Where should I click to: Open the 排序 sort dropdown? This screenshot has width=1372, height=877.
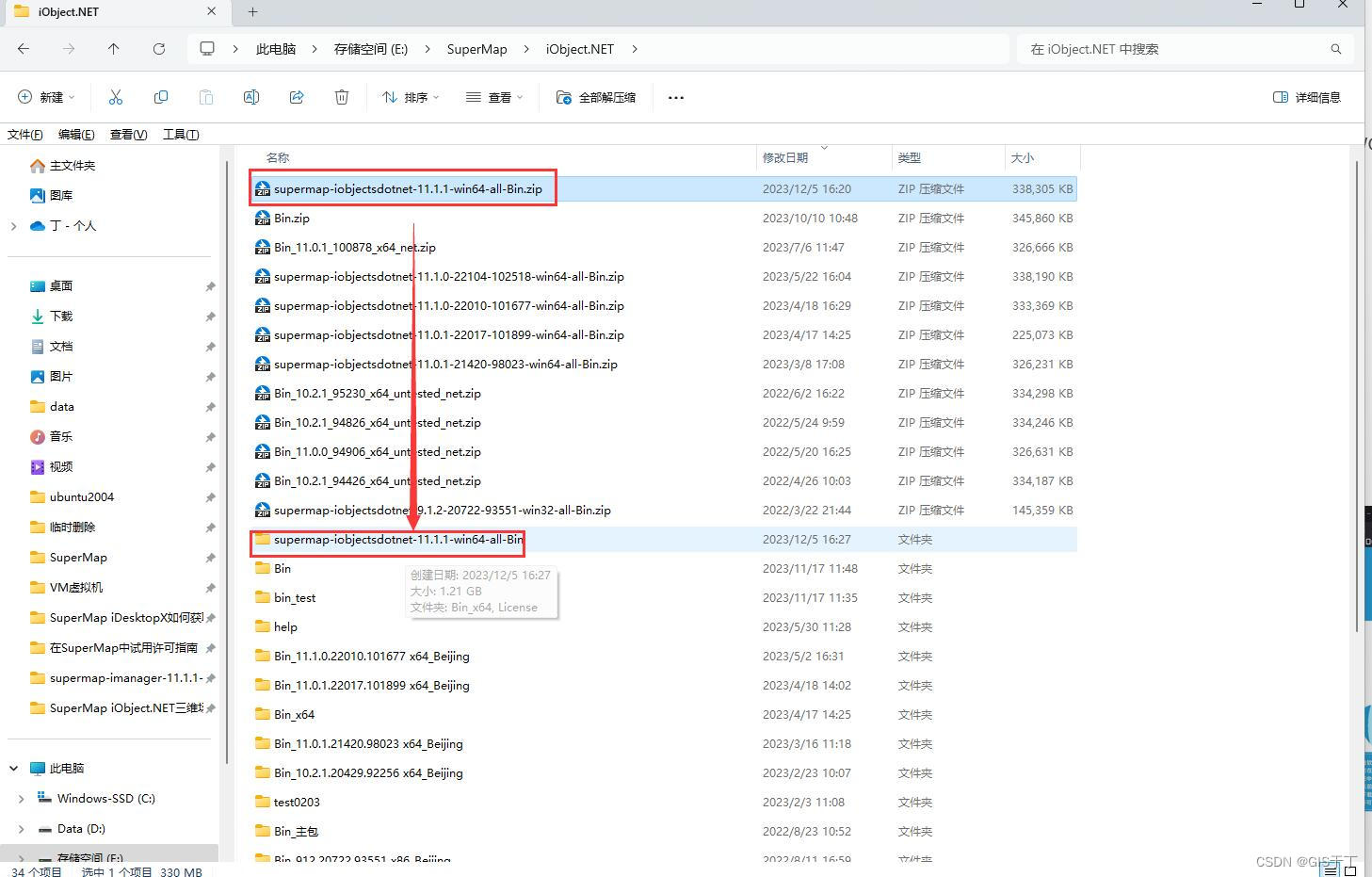click(411, 97)
